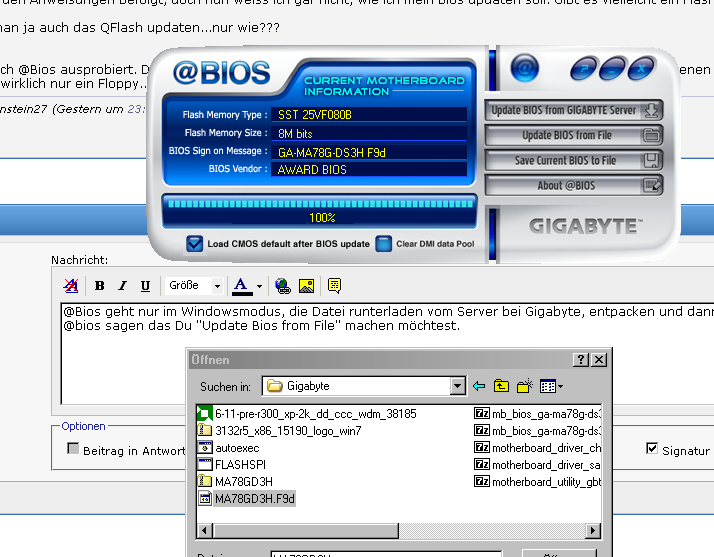
Task: Click the 100% BIOS progress bar
Action: pyautogui.click(x=320, y=211)
